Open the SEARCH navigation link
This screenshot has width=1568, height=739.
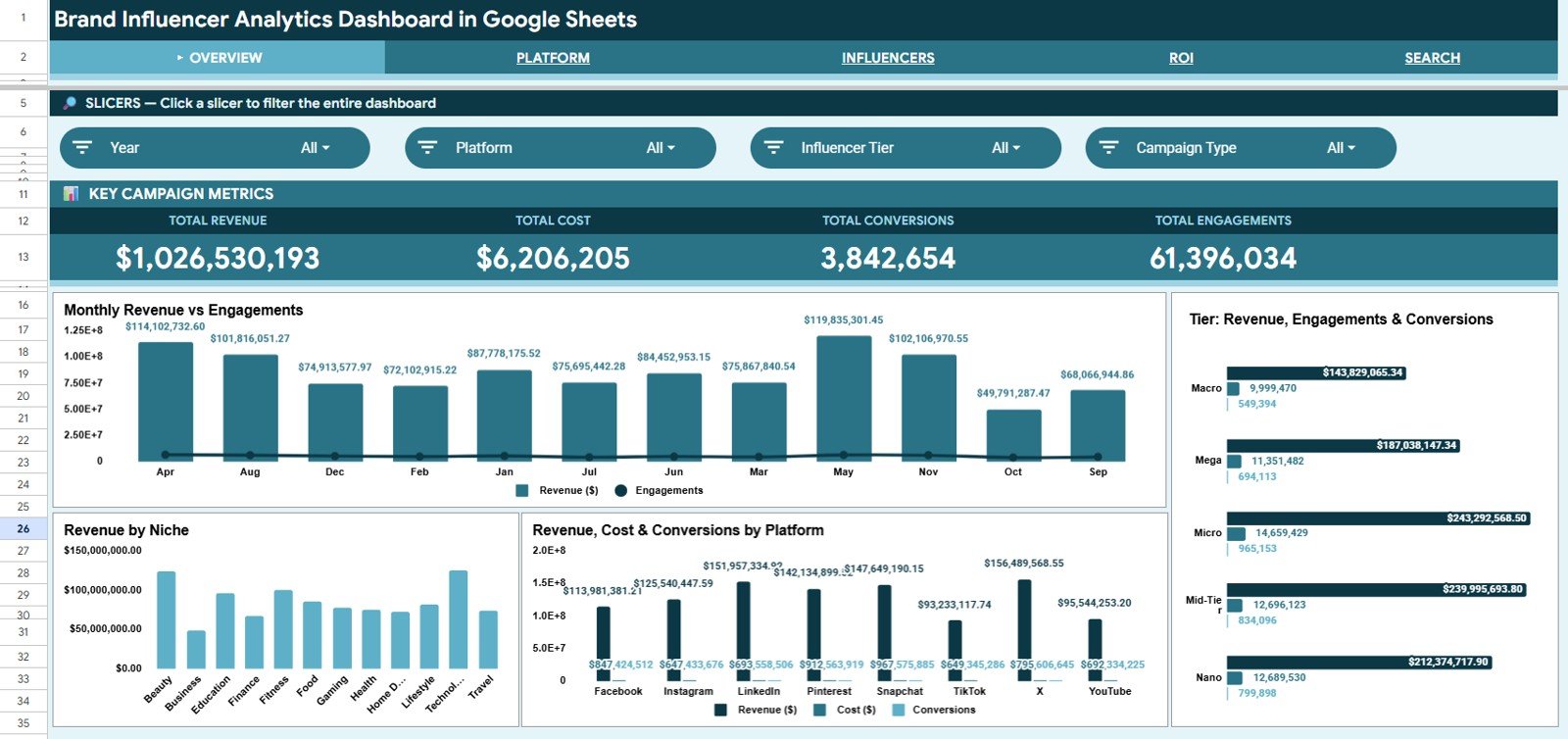pyautogui.click(x=1432, y=58)
